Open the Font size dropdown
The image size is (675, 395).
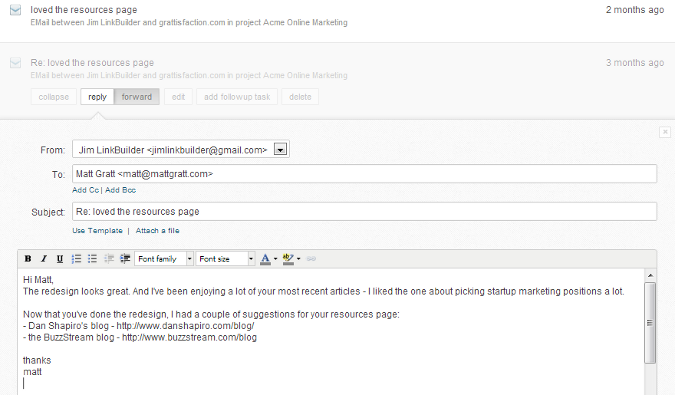pos(226,259)
